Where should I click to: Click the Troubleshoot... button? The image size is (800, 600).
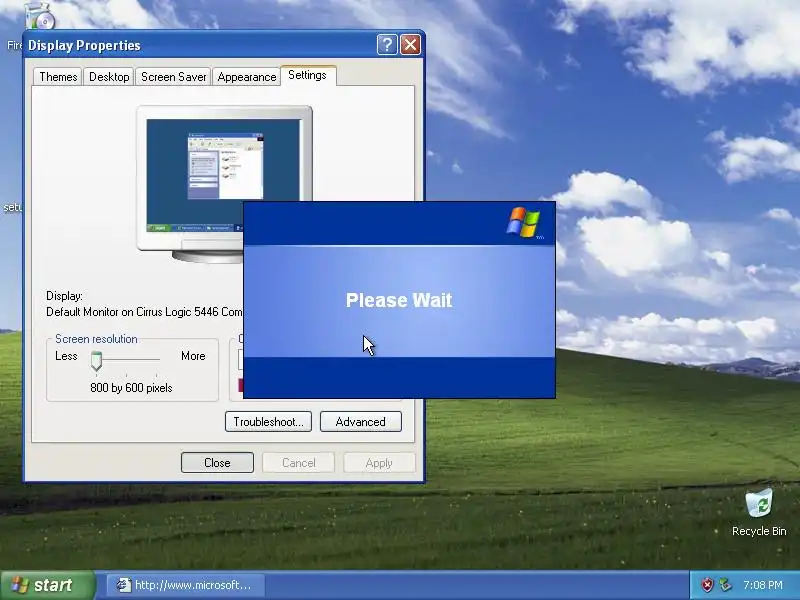point(268,422)
